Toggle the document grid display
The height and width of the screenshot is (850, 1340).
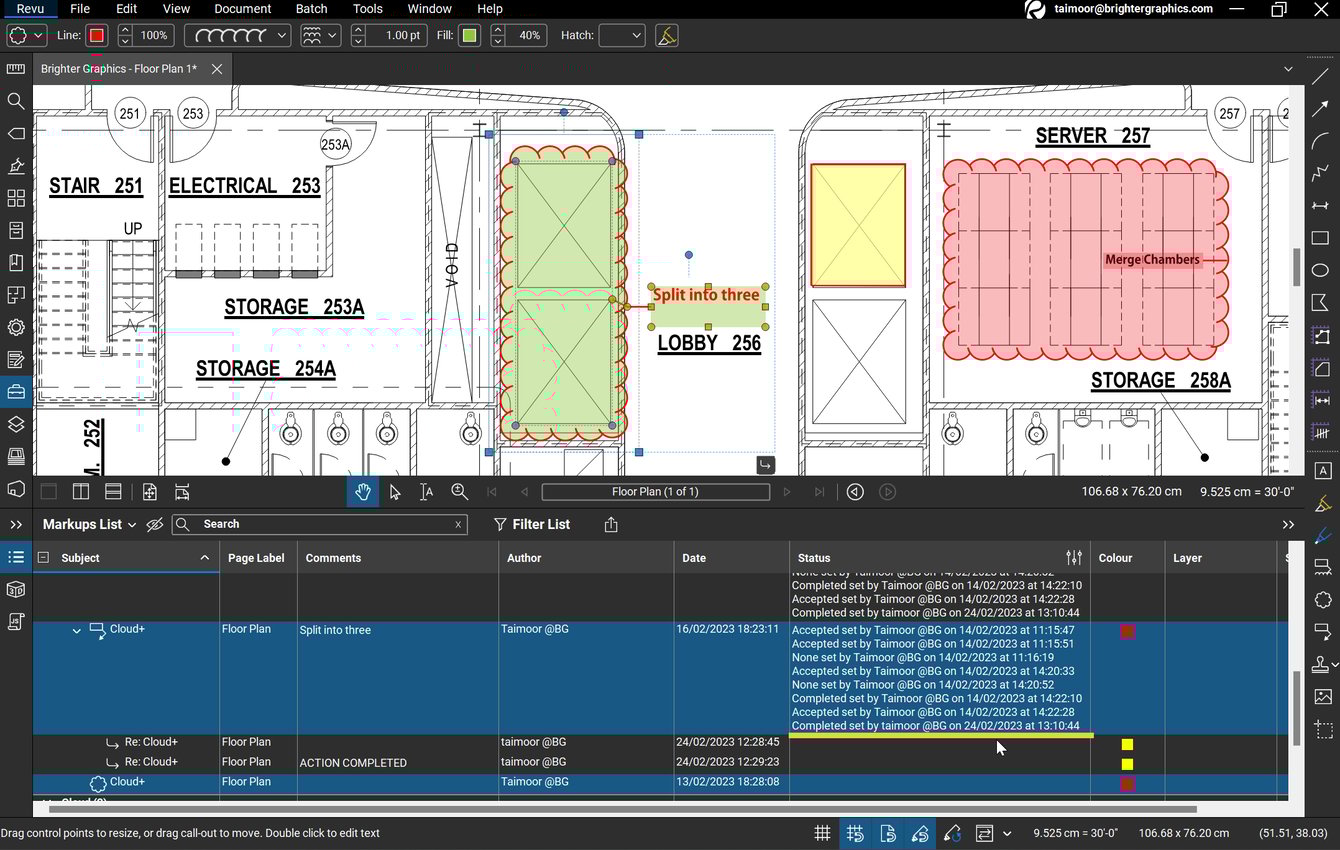[822, 833]
